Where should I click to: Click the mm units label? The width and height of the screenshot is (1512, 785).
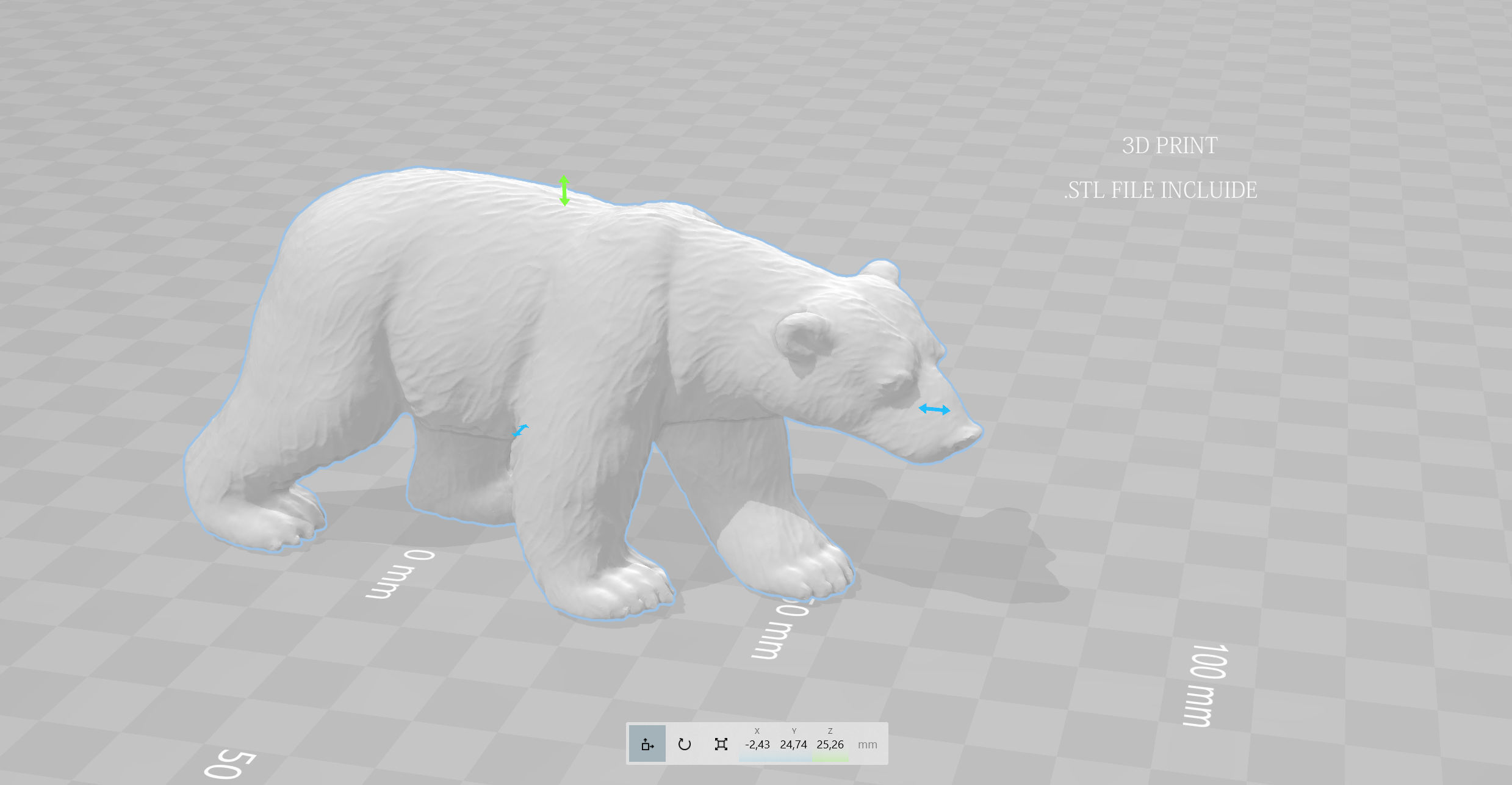[867, 745]
